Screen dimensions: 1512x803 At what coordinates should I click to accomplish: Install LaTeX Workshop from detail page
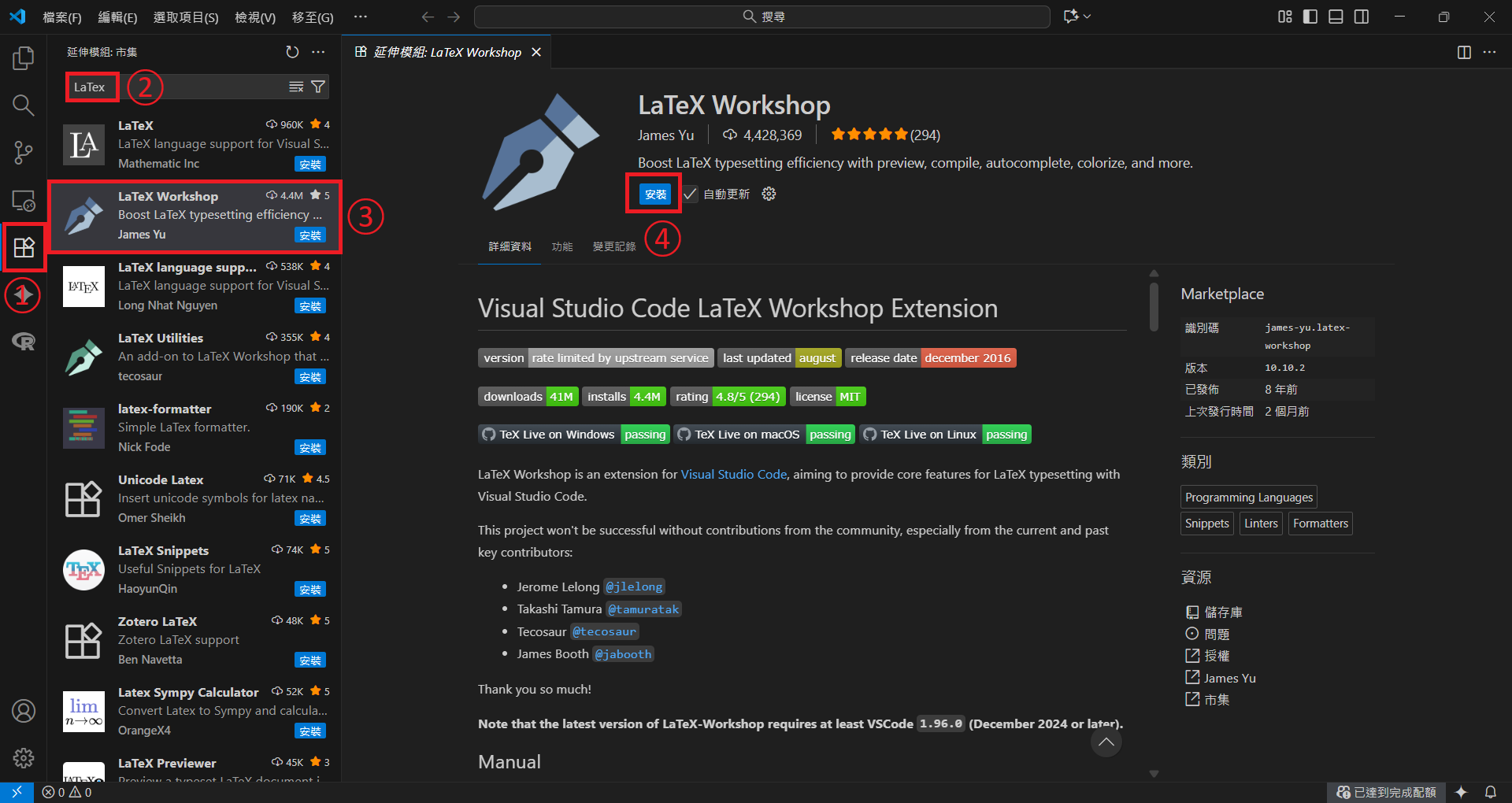pyautogui.click(x=654, y=194)
